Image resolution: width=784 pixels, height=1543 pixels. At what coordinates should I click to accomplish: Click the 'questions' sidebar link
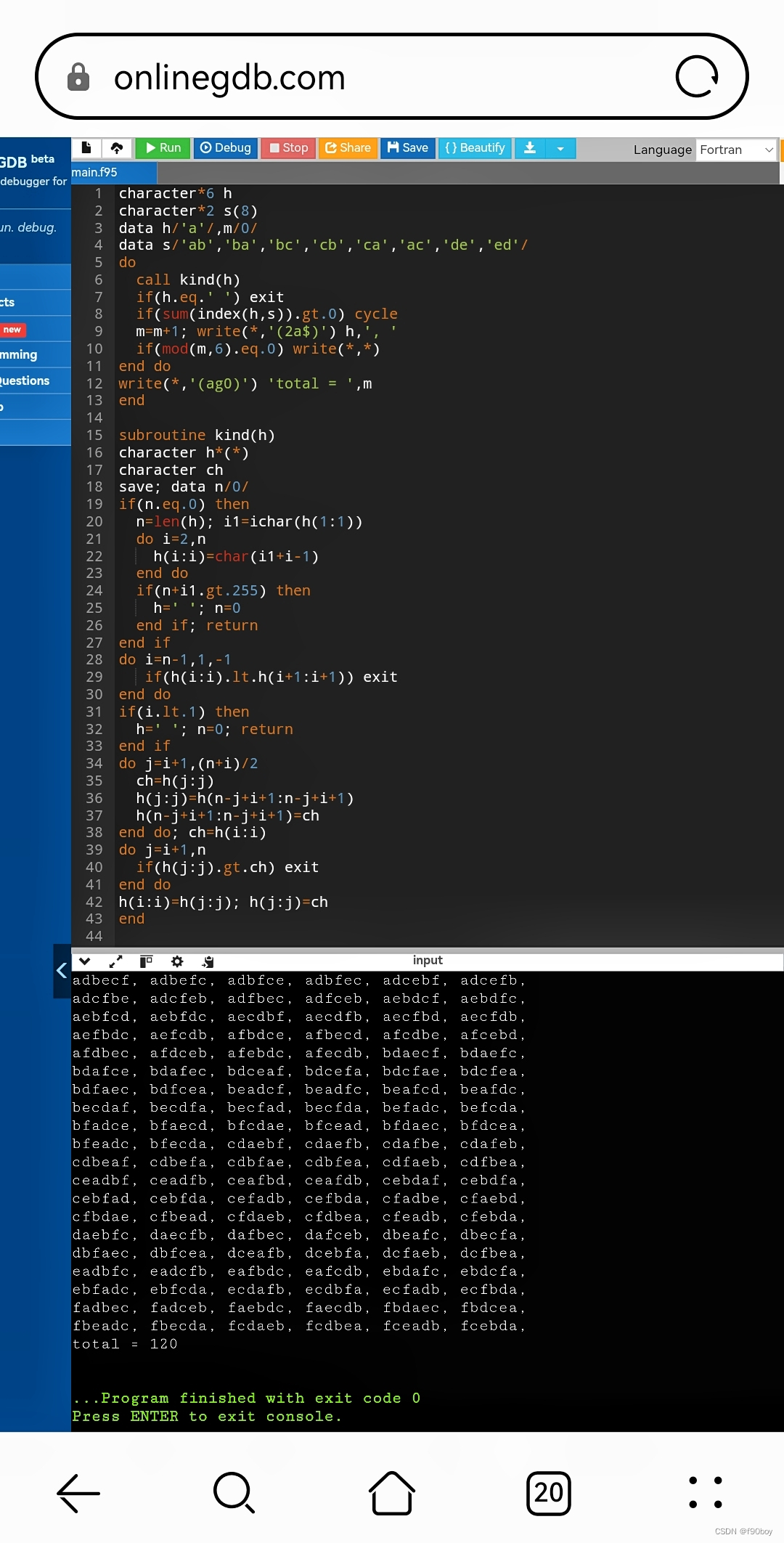tap(25, 380)
